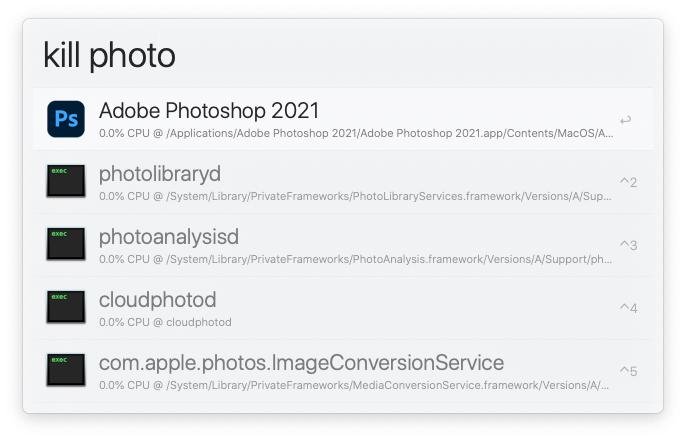Click the ImageConversionService exec icon

[66, 370]
